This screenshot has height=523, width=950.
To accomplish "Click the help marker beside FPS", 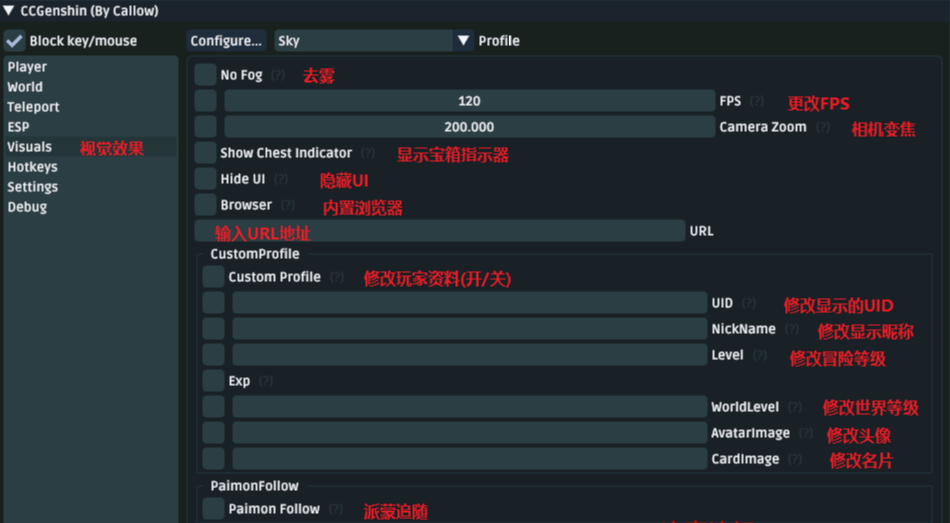I will [x=757, y=101].
